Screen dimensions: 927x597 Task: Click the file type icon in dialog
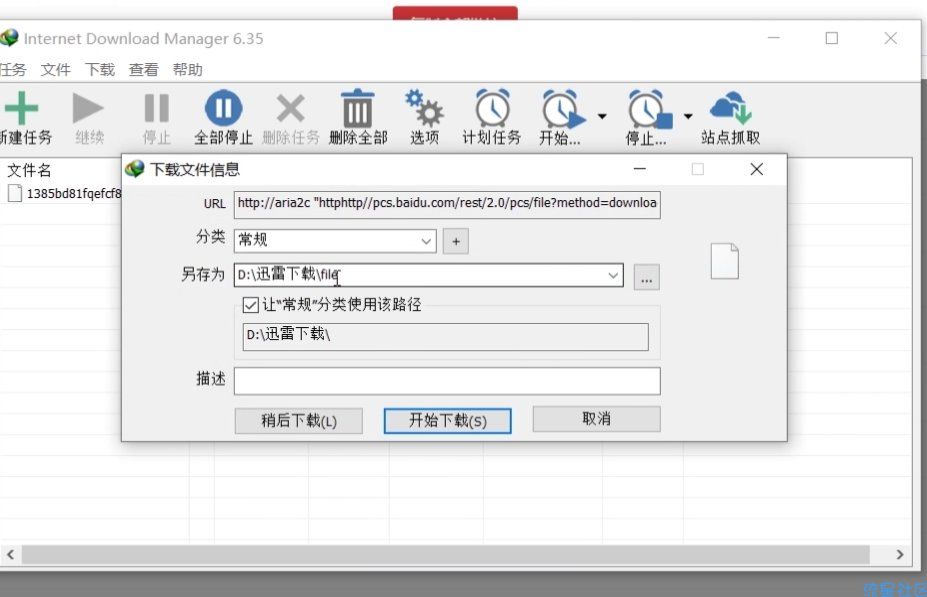point(725,261)
